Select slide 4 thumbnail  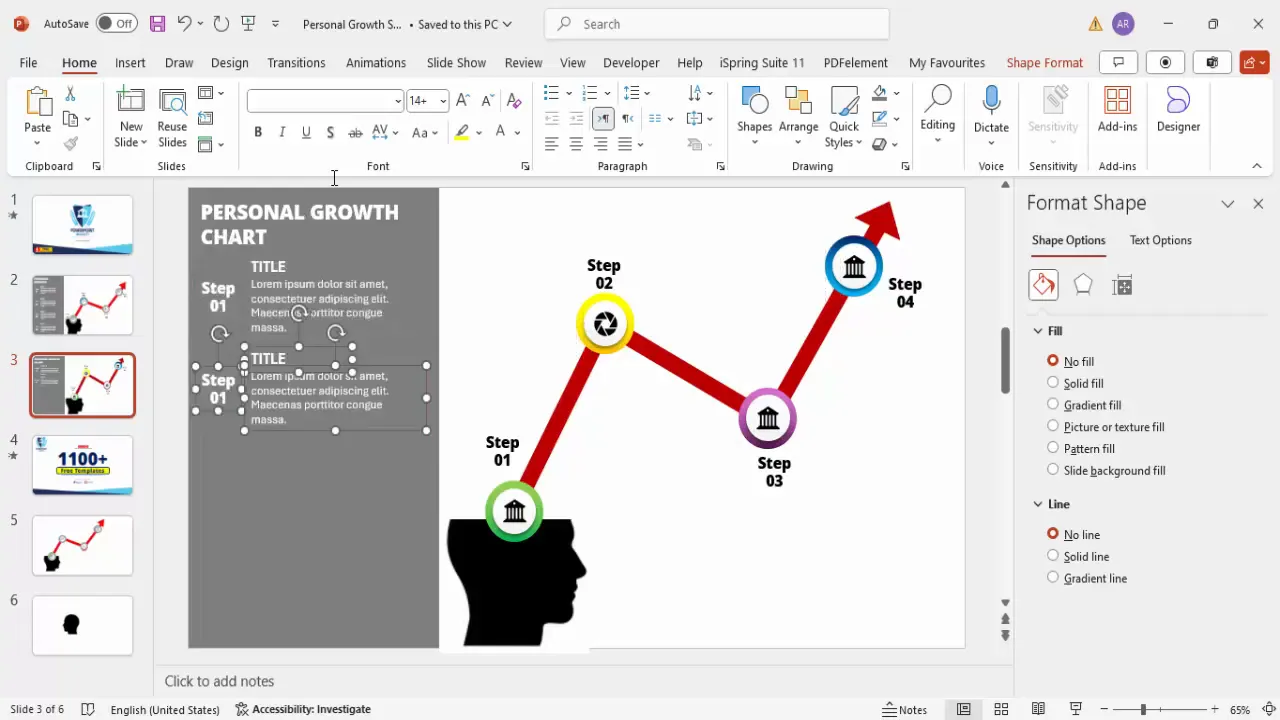pos(82,465)
